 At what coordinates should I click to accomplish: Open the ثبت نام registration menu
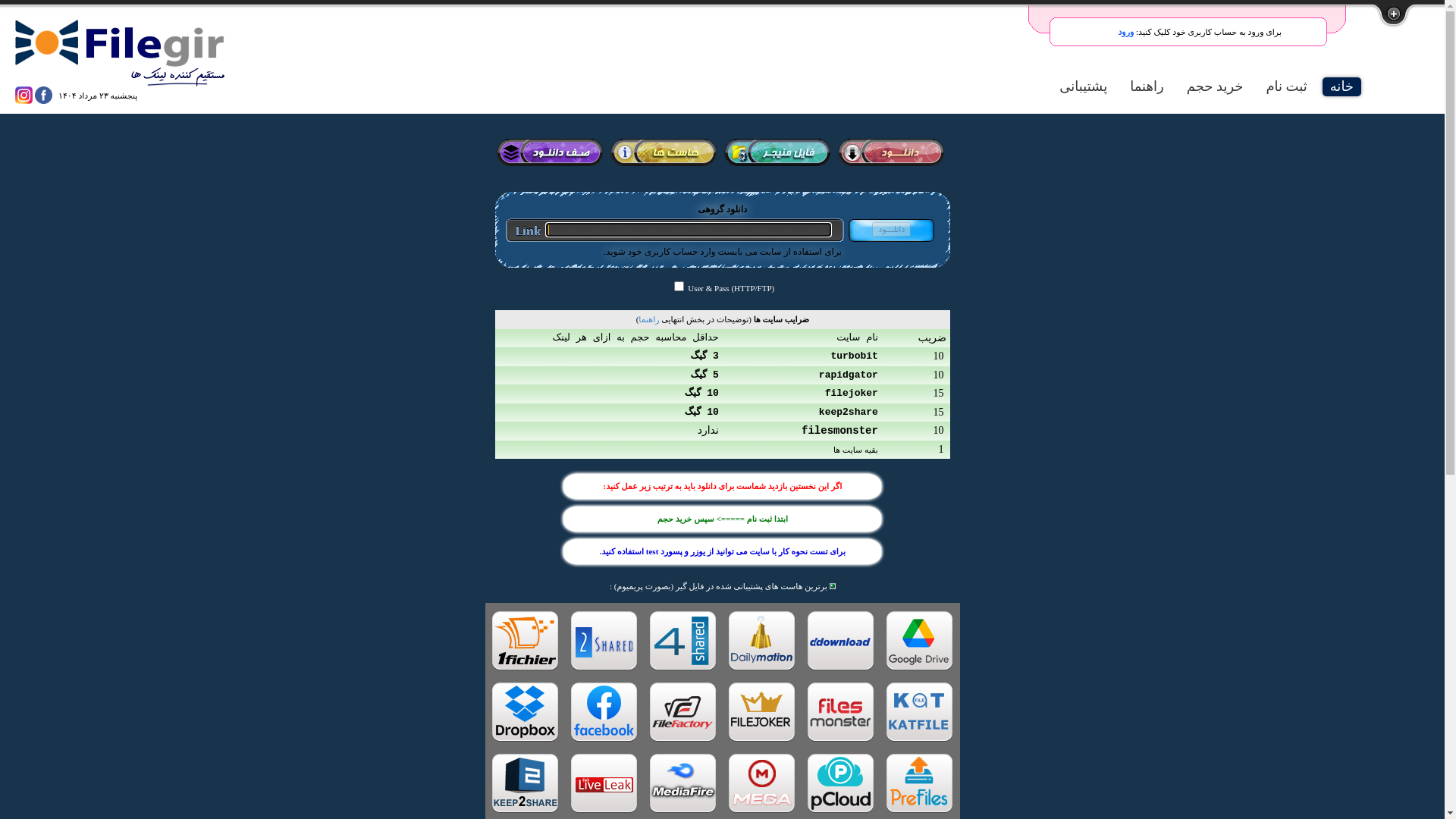pos(1286,86)
